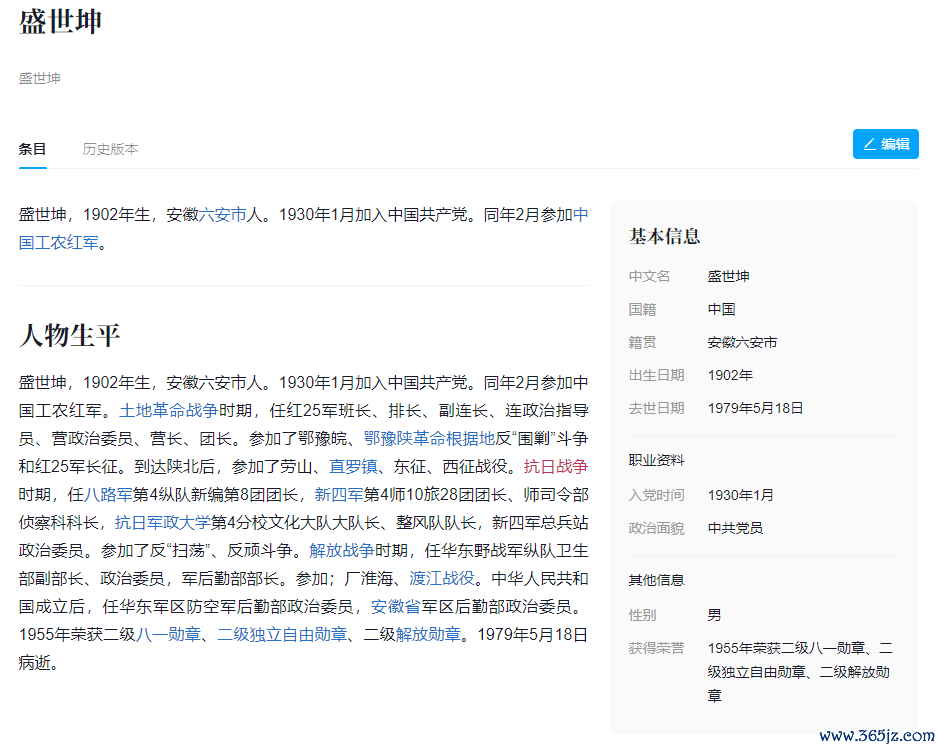Select the 条目 tab
942x751 pixels.
(x=32, y=149)
